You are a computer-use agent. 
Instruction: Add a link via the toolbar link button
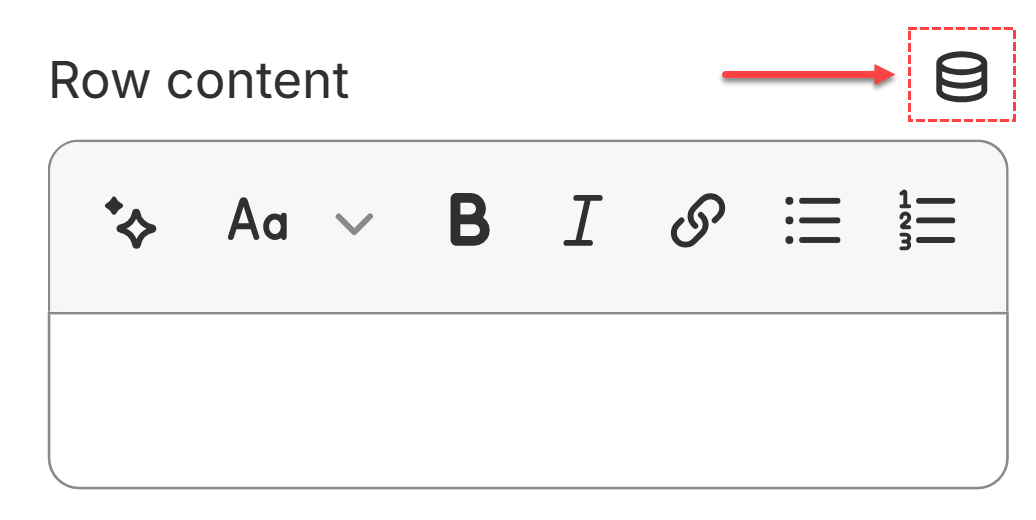tap(698, 220)
